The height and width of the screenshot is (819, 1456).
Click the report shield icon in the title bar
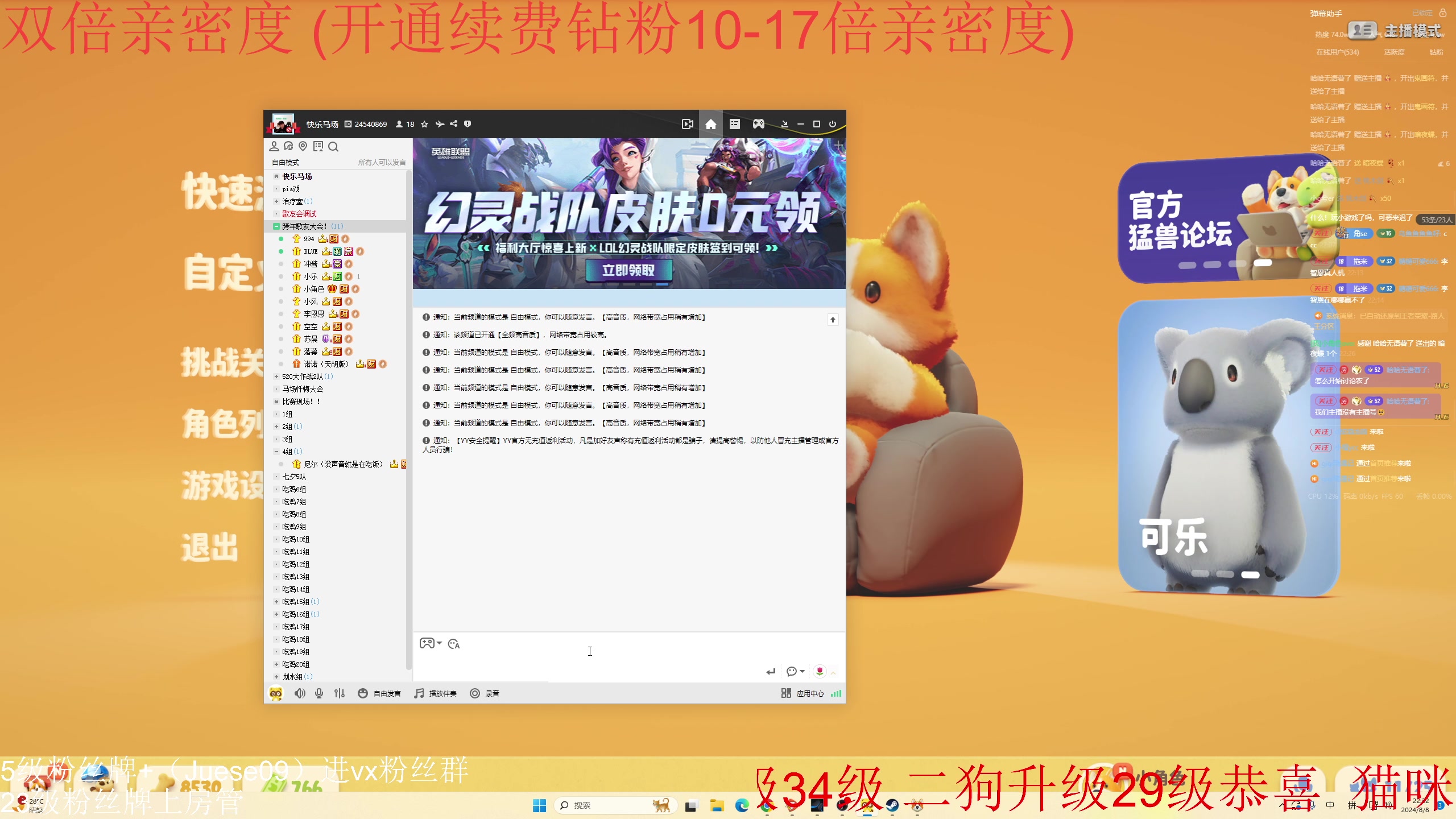(x=468, y=124)
